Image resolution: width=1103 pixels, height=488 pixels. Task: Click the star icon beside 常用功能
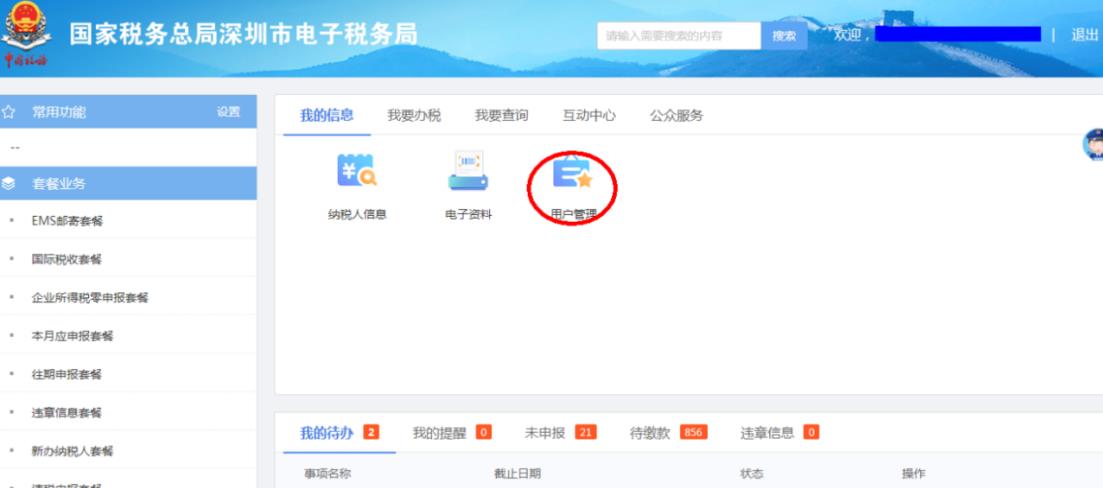click(9, 112)
